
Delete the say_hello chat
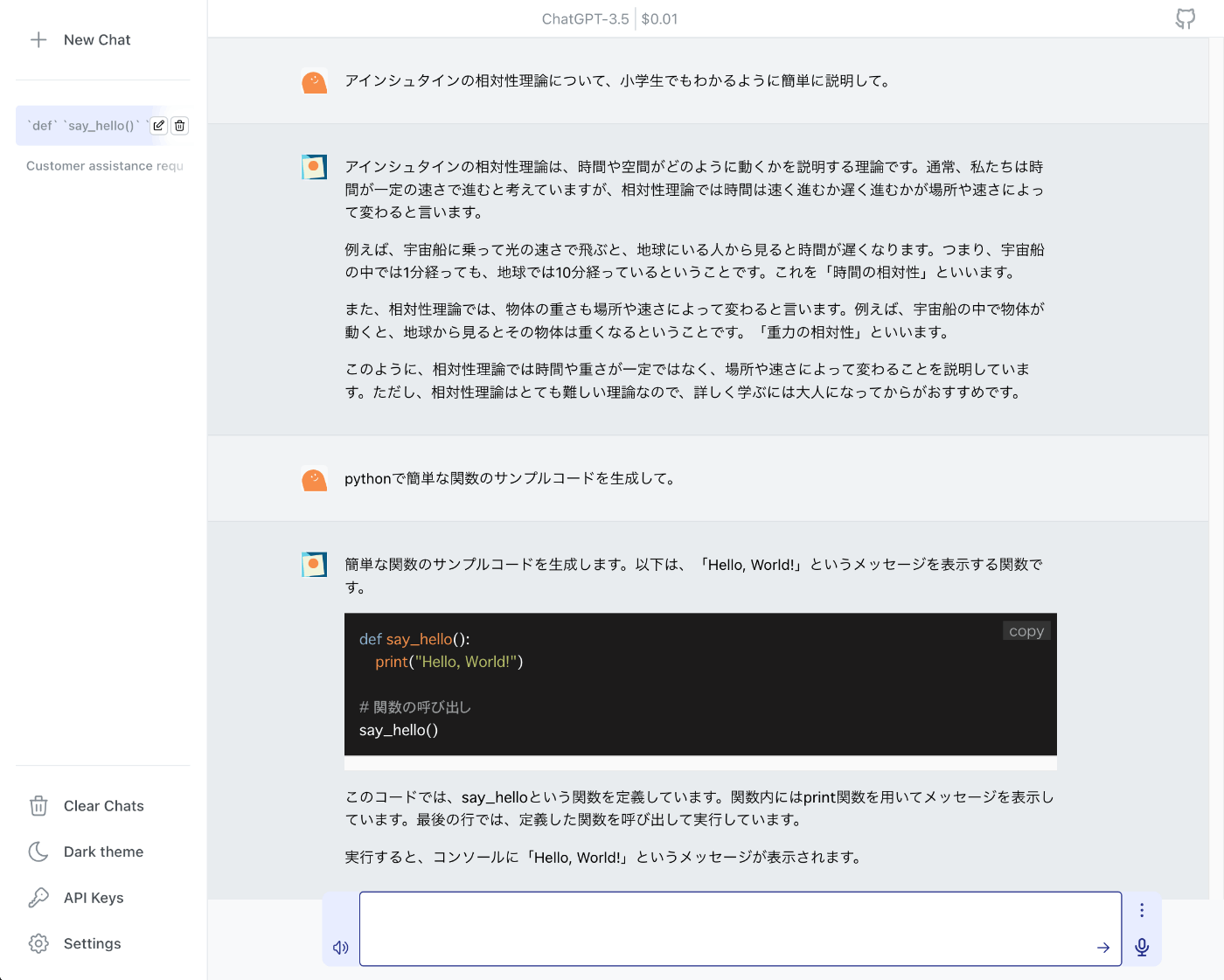pyautogui.click(x=179, y=126)
